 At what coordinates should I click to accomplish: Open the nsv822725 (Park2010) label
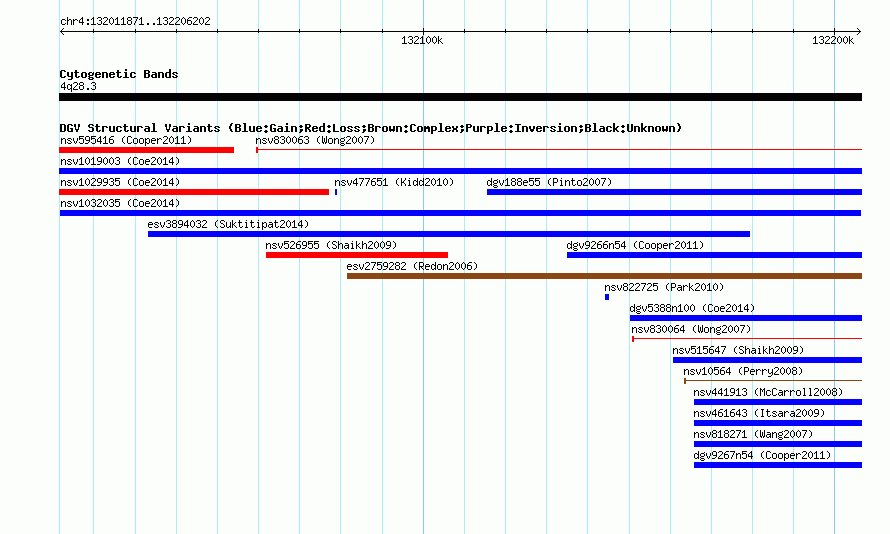(x=664, y=287)
